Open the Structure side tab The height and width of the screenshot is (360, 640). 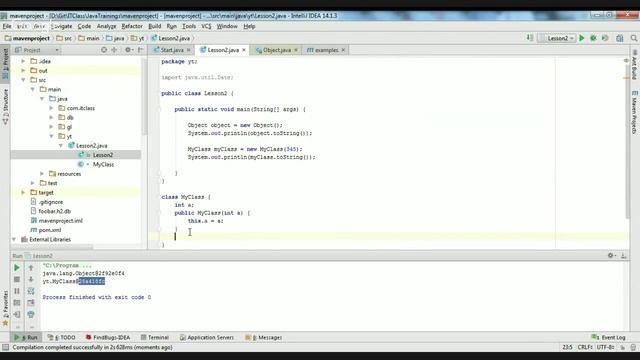tap(5, 106)
